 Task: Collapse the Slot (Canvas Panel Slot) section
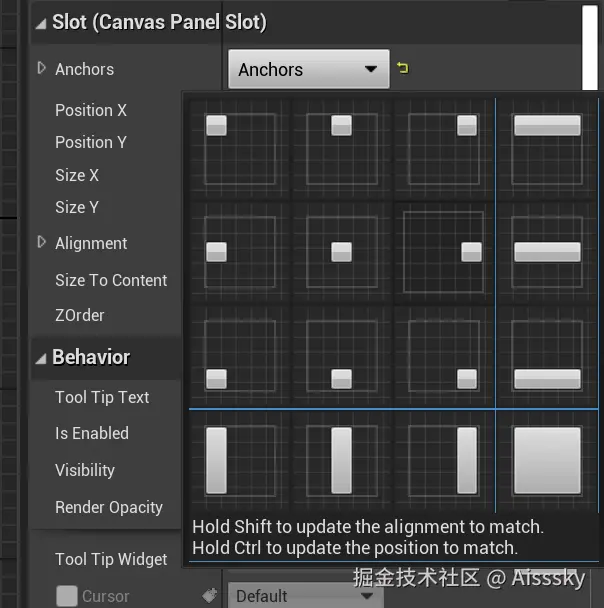click(40, 23)
